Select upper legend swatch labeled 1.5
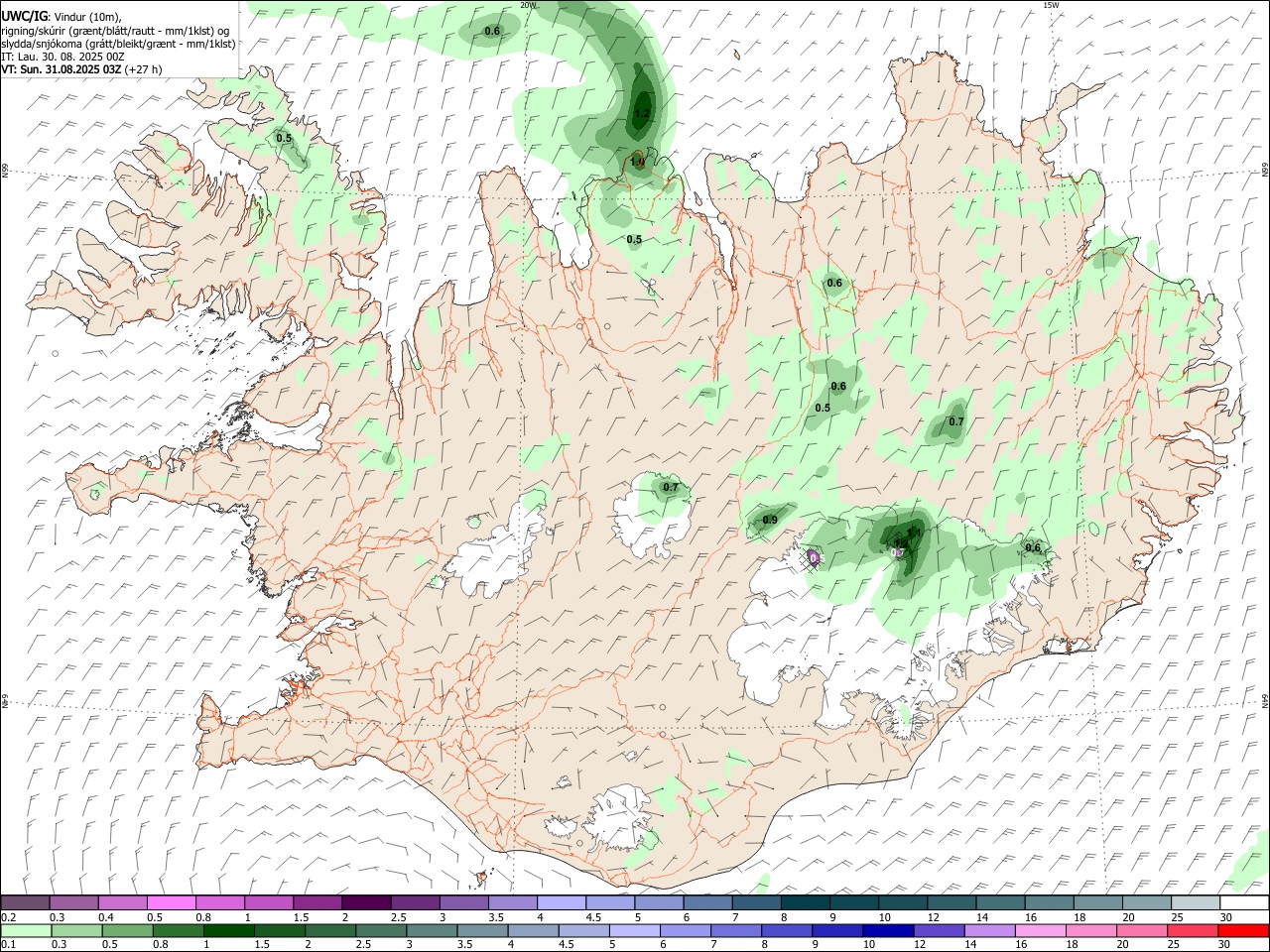Image resolution: width=1270 pixels, height=952 pixels. [x=317, y=902]
